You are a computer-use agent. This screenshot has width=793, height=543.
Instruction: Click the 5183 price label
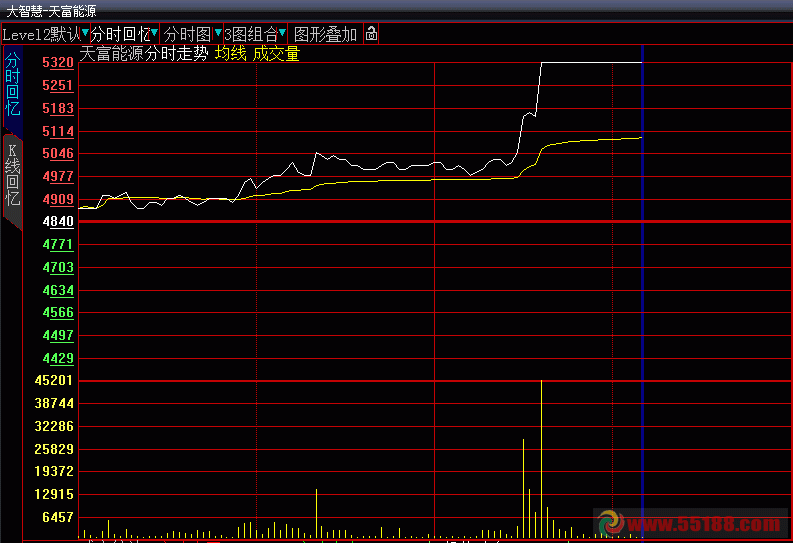(58, 108)
